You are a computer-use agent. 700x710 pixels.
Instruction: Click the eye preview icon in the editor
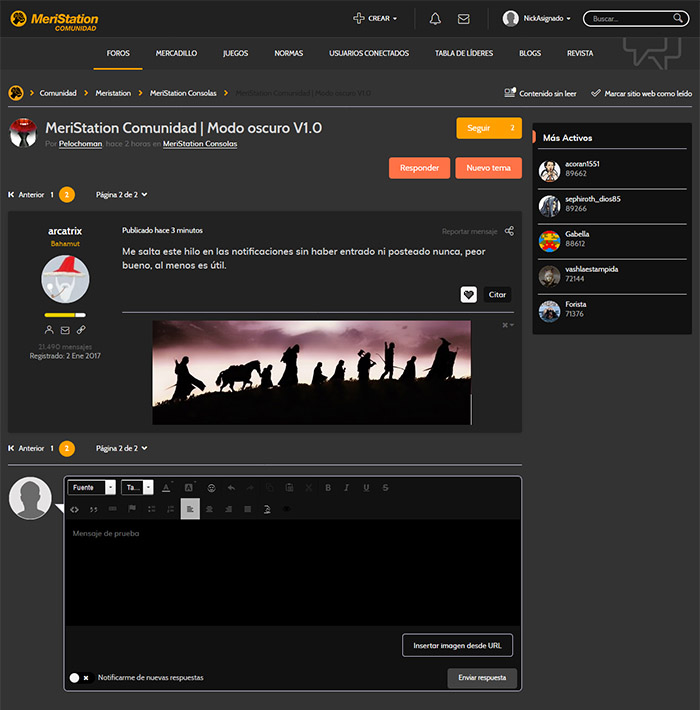click(287, 509)
